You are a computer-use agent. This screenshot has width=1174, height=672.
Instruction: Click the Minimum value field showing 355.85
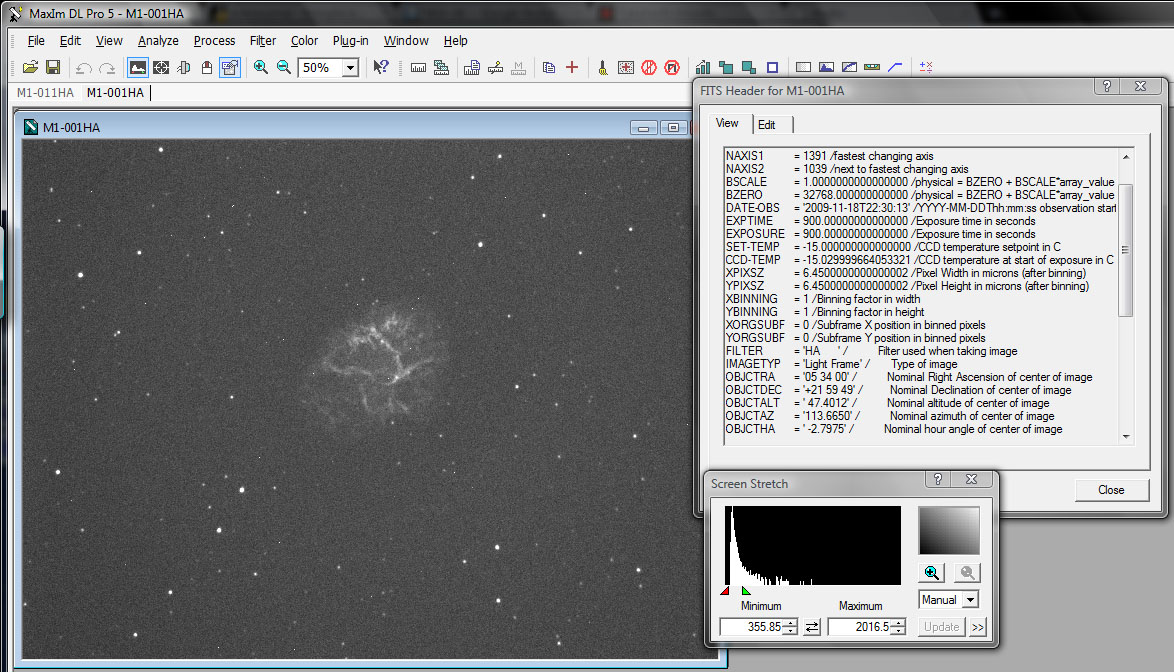pyautogui.click(x=752, y=627)
